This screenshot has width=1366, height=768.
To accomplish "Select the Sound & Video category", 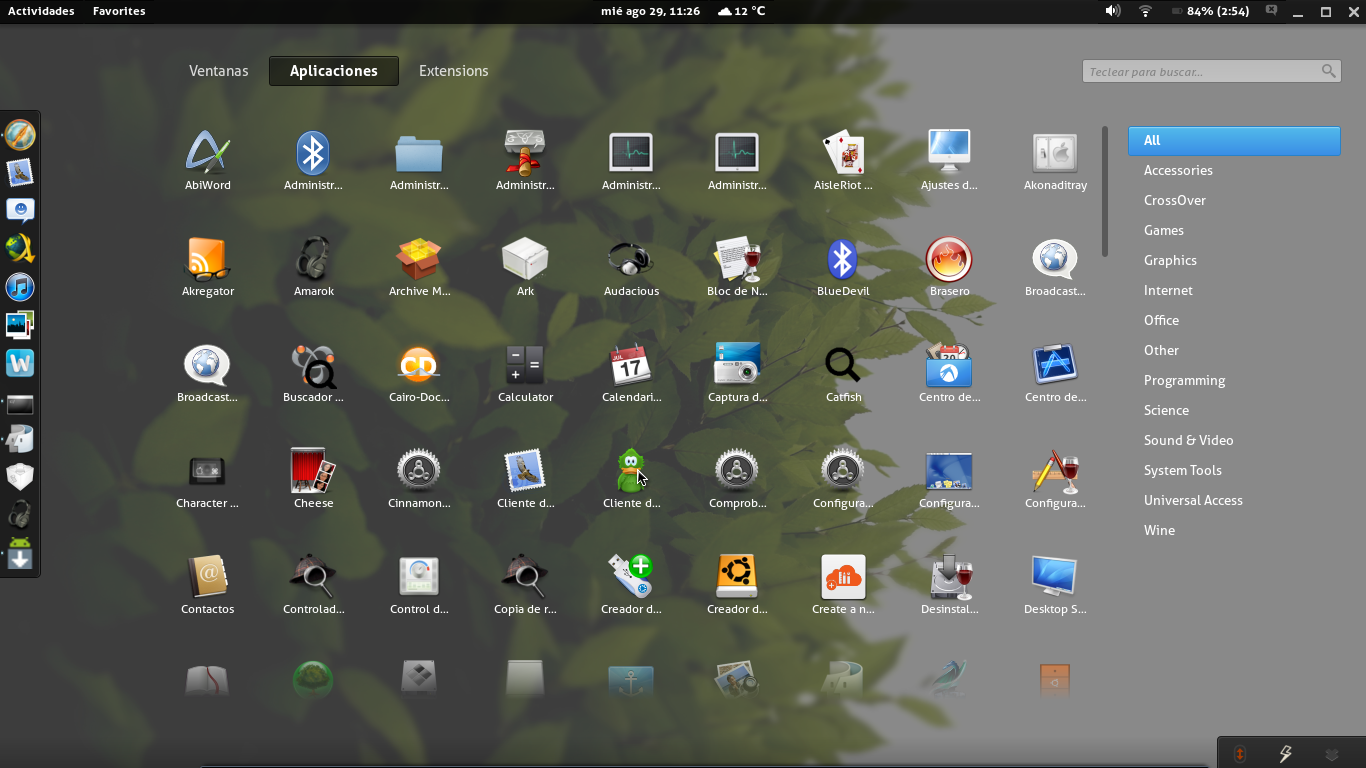I will (x=1188, y=440).
